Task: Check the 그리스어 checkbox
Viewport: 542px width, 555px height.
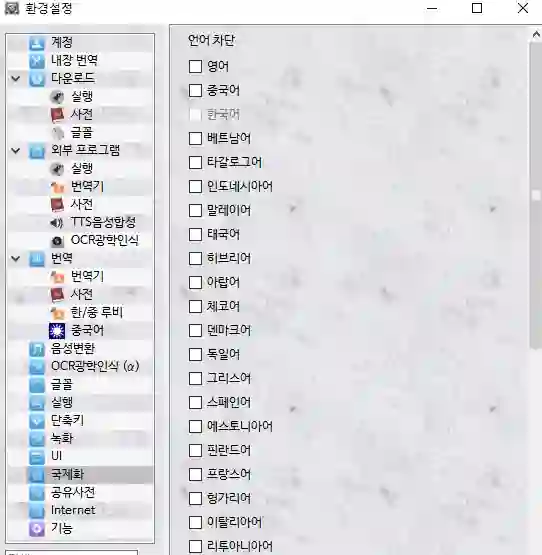Action: [x=195, y=378]
